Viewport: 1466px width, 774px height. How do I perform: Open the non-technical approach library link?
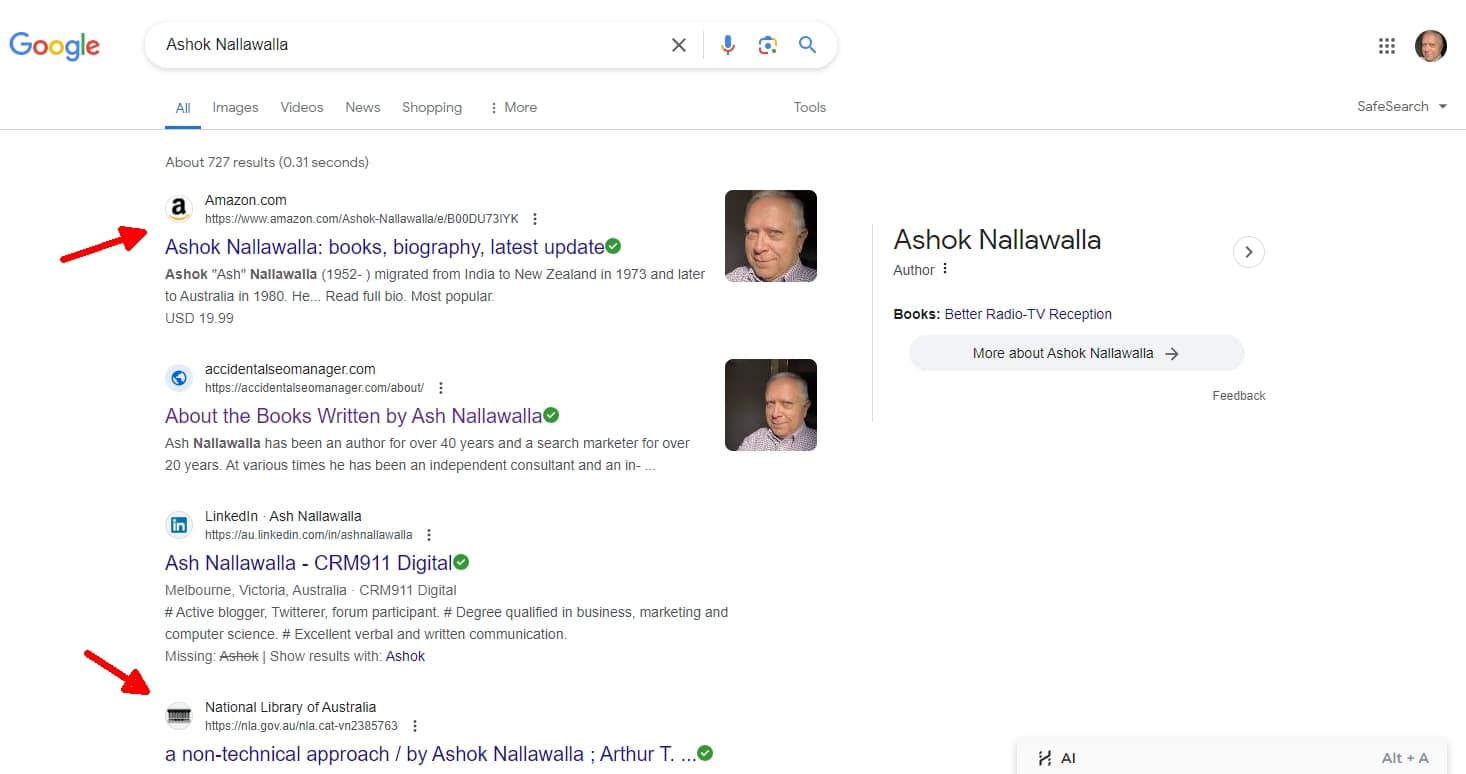click(x=430, y=754)
